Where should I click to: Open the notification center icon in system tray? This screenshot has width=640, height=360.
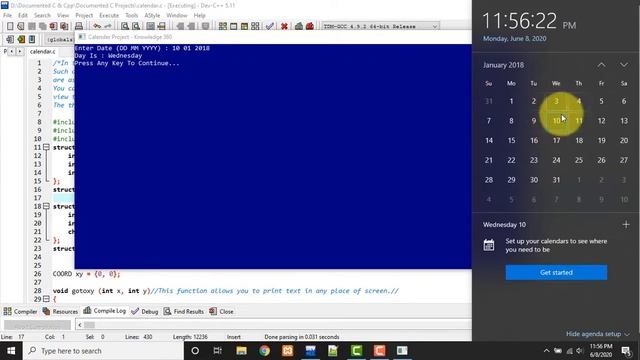[x=626, y=351]
